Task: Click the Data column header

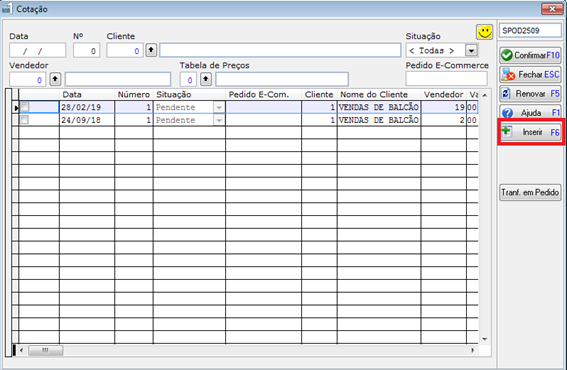Action: pos(87,94)
